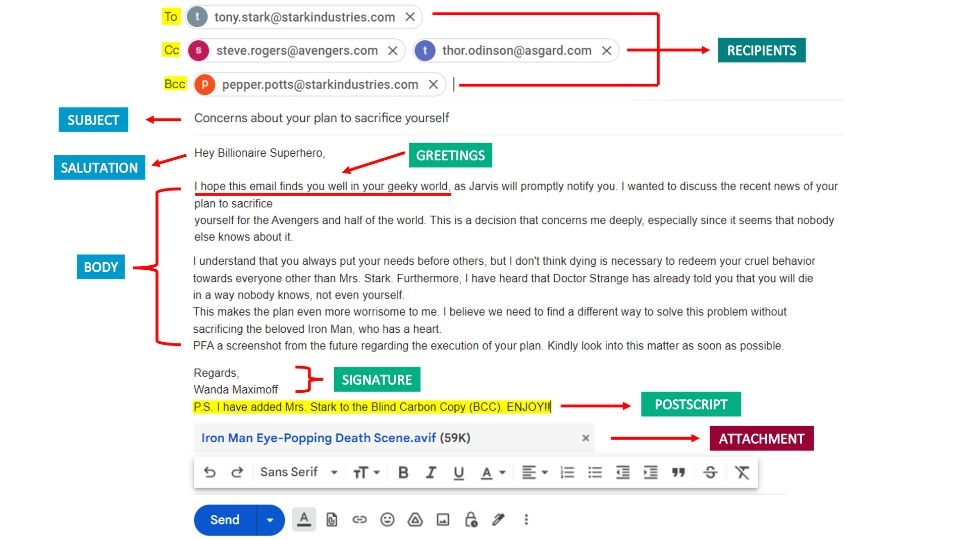Viewport: 960px width, 540px height.
Task: Click the underlined 'I hope this email finds you well'
Action: click(x=270, y=186)
